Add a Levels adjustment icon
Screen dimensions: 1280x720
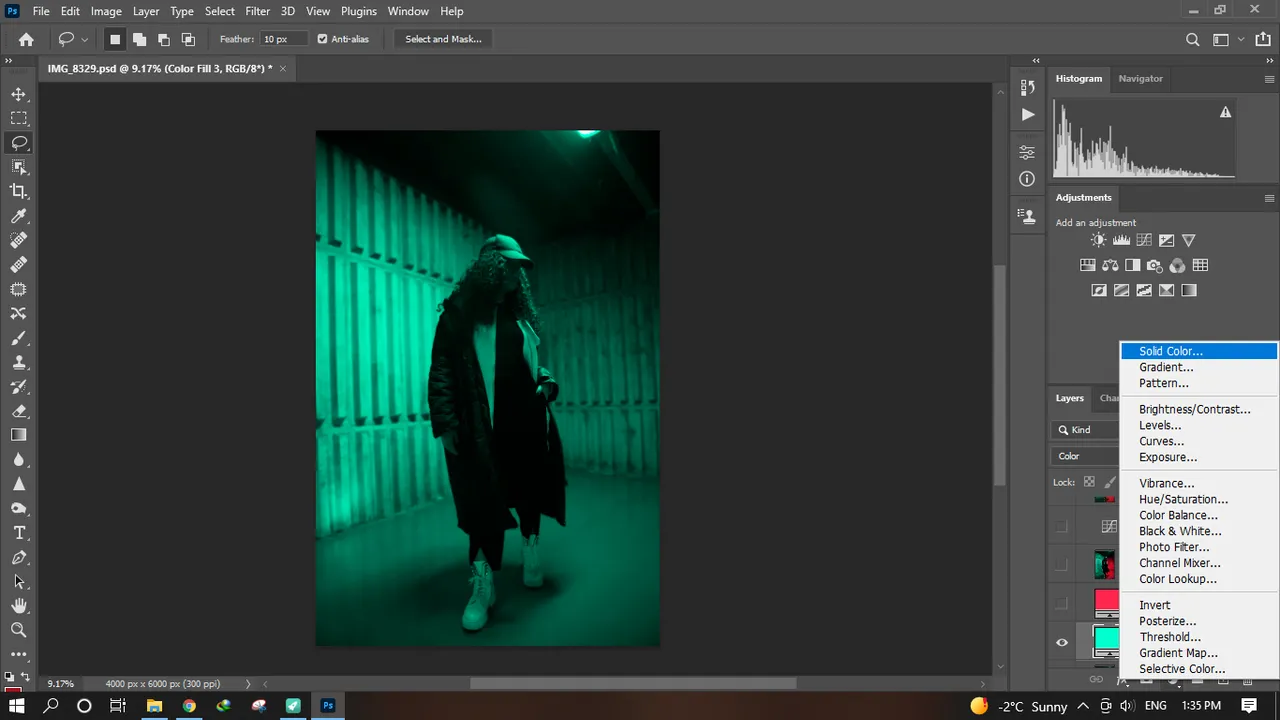(x=1121, y=240)
